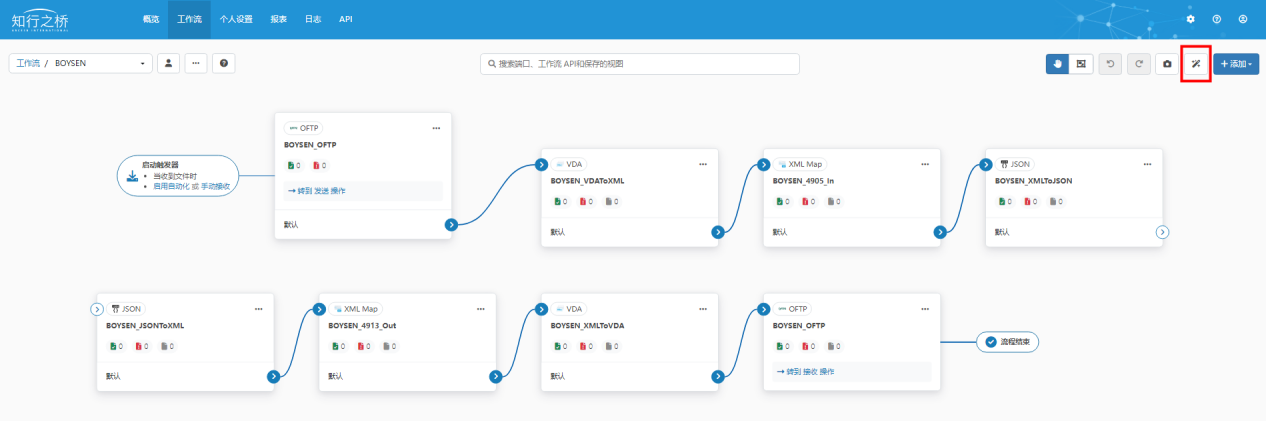Click the 启用自动化 link in start trigger

(172, 184)
